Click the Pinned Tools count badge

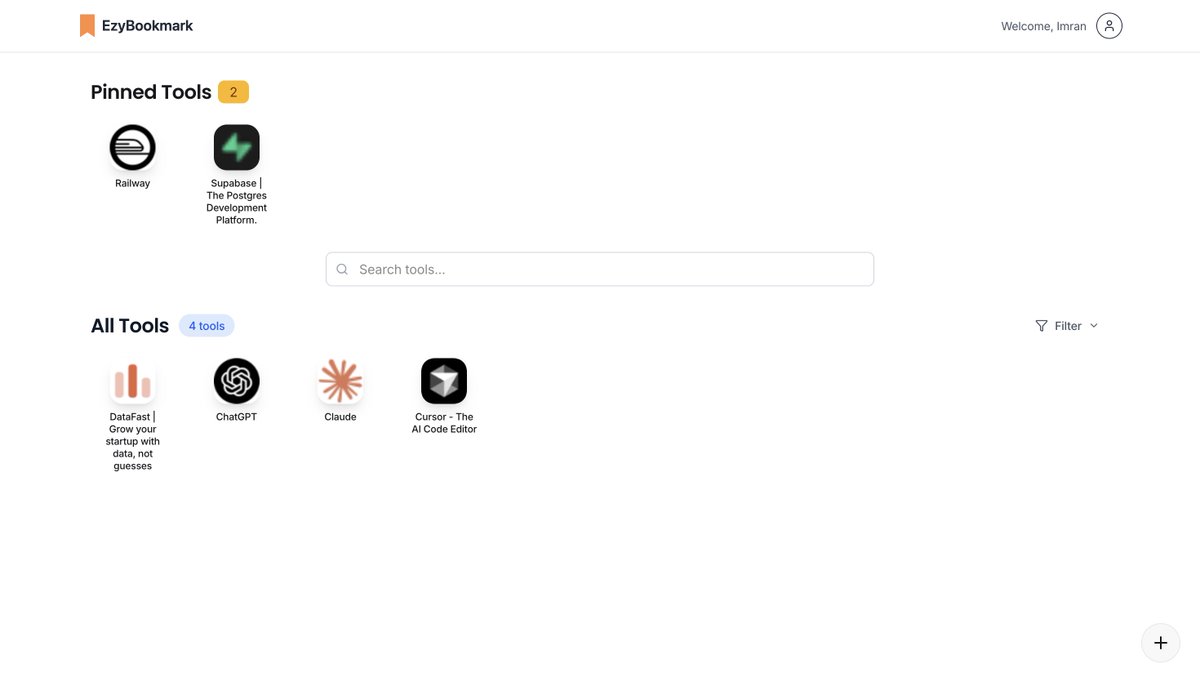233,92
